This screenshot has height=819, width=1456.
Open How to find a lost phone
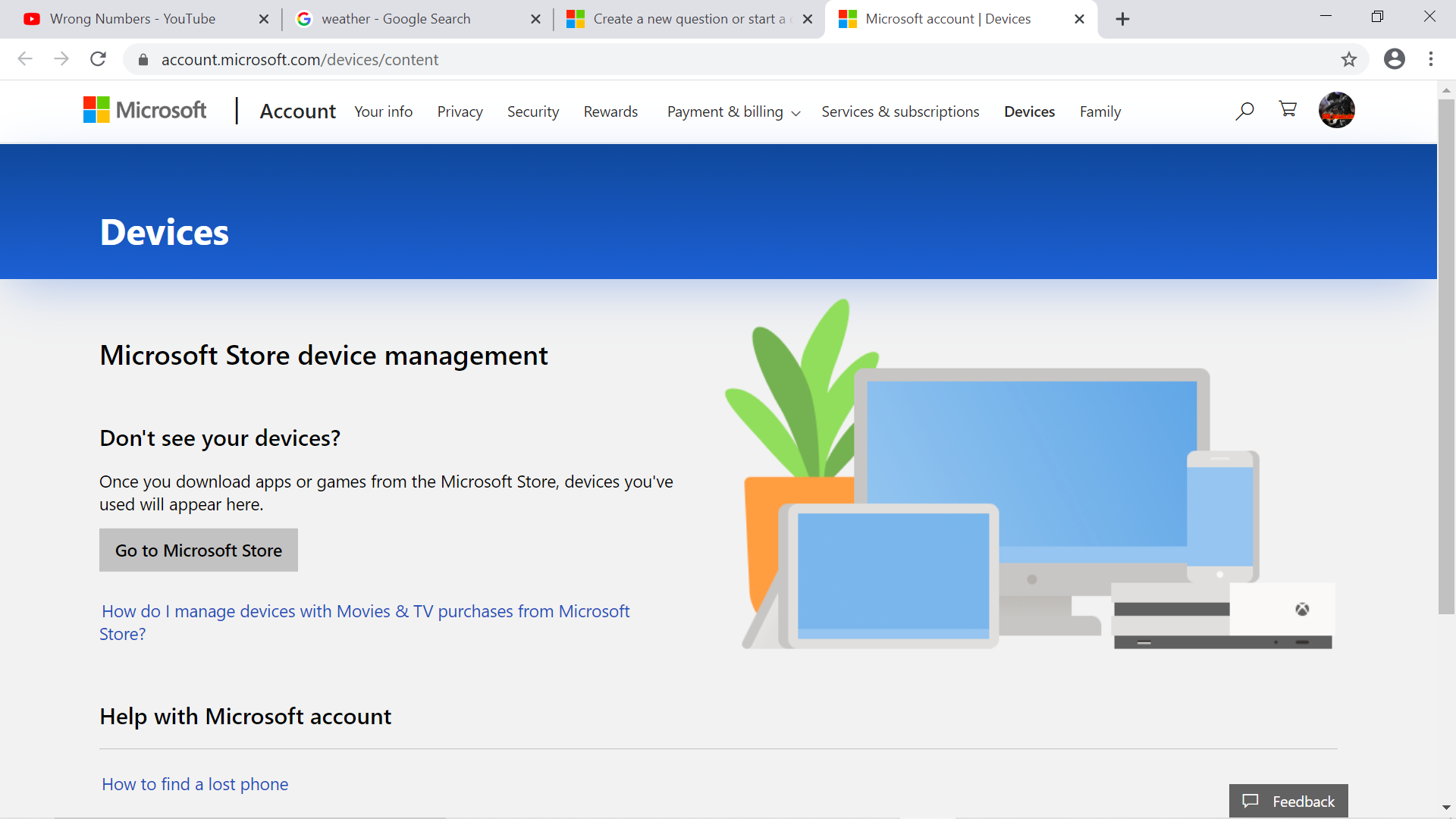(x=195, y=784)
